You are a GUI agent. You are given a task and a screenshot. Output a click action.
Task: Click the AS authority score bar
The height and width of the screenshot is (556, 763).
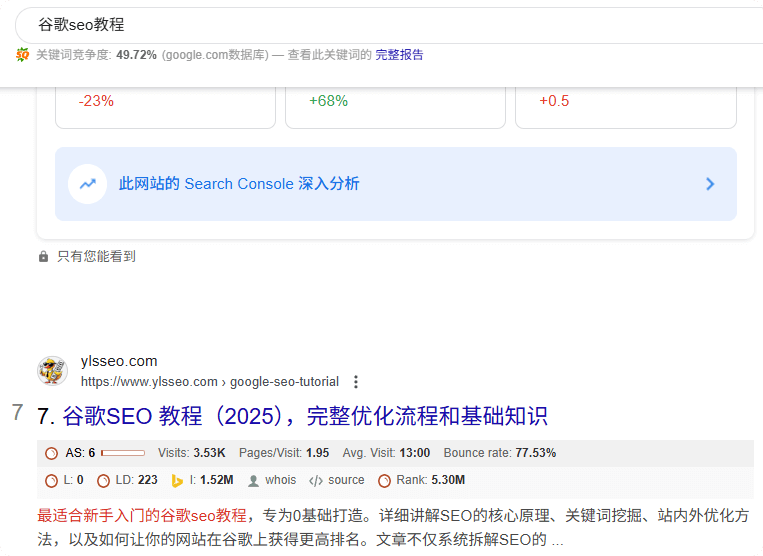click(x=123, y=453)
